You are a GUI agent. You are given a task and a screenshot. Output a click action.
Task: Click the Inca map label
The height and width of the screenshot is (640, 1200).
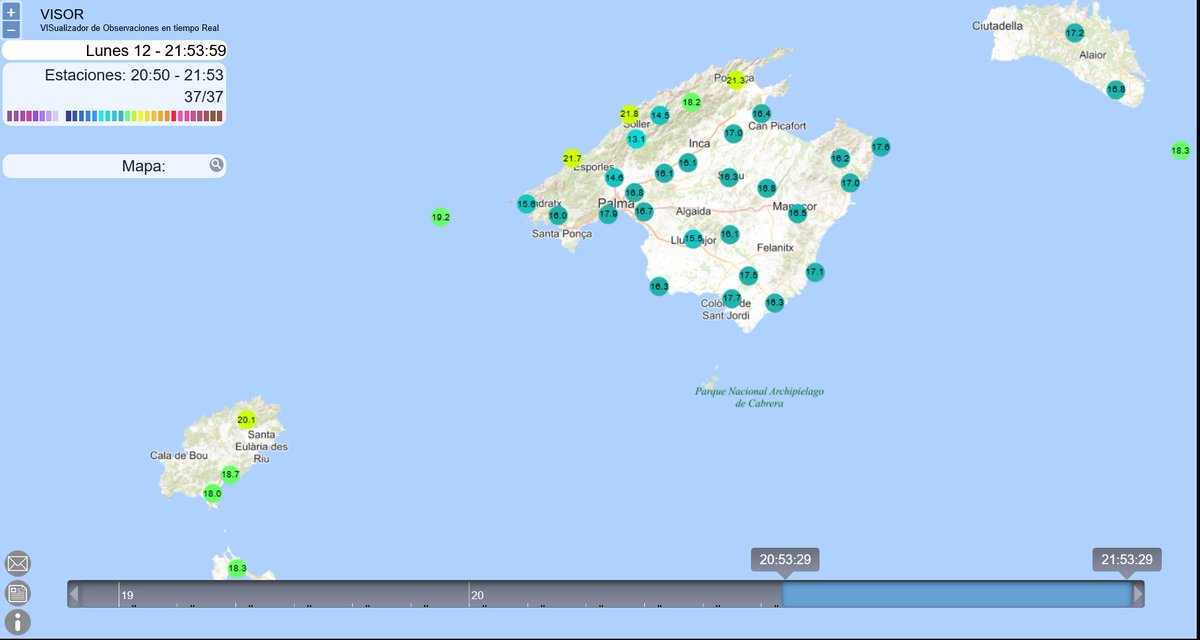tap(700, 144)
